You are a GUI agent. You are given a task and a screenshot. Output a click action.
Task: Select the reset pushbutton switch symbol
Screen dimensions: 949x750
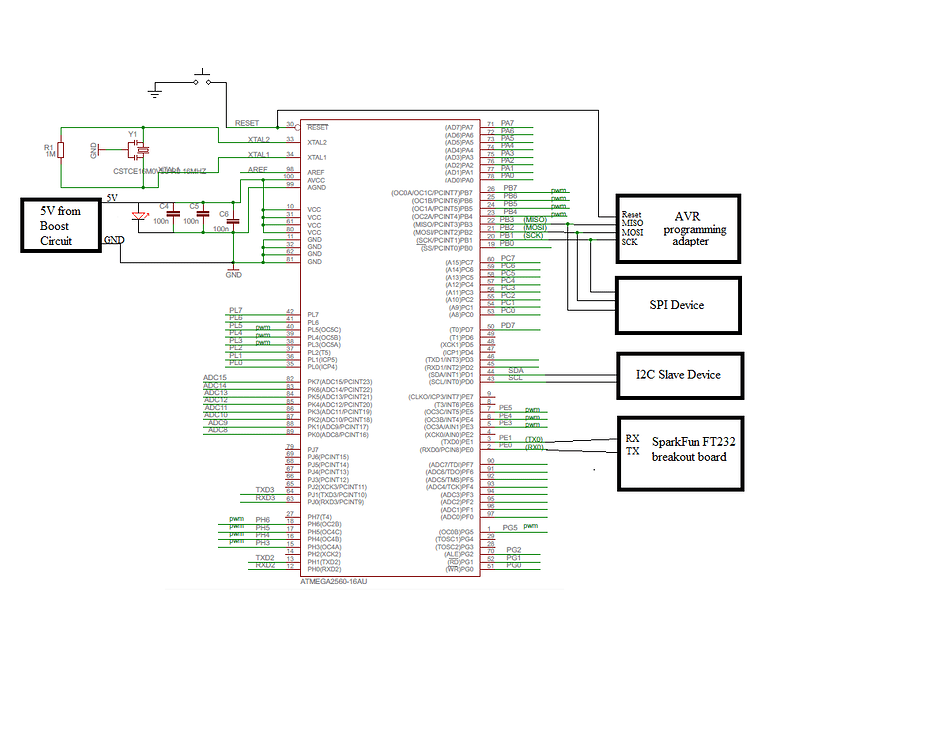pyautogui.click(x=200, y=75)
